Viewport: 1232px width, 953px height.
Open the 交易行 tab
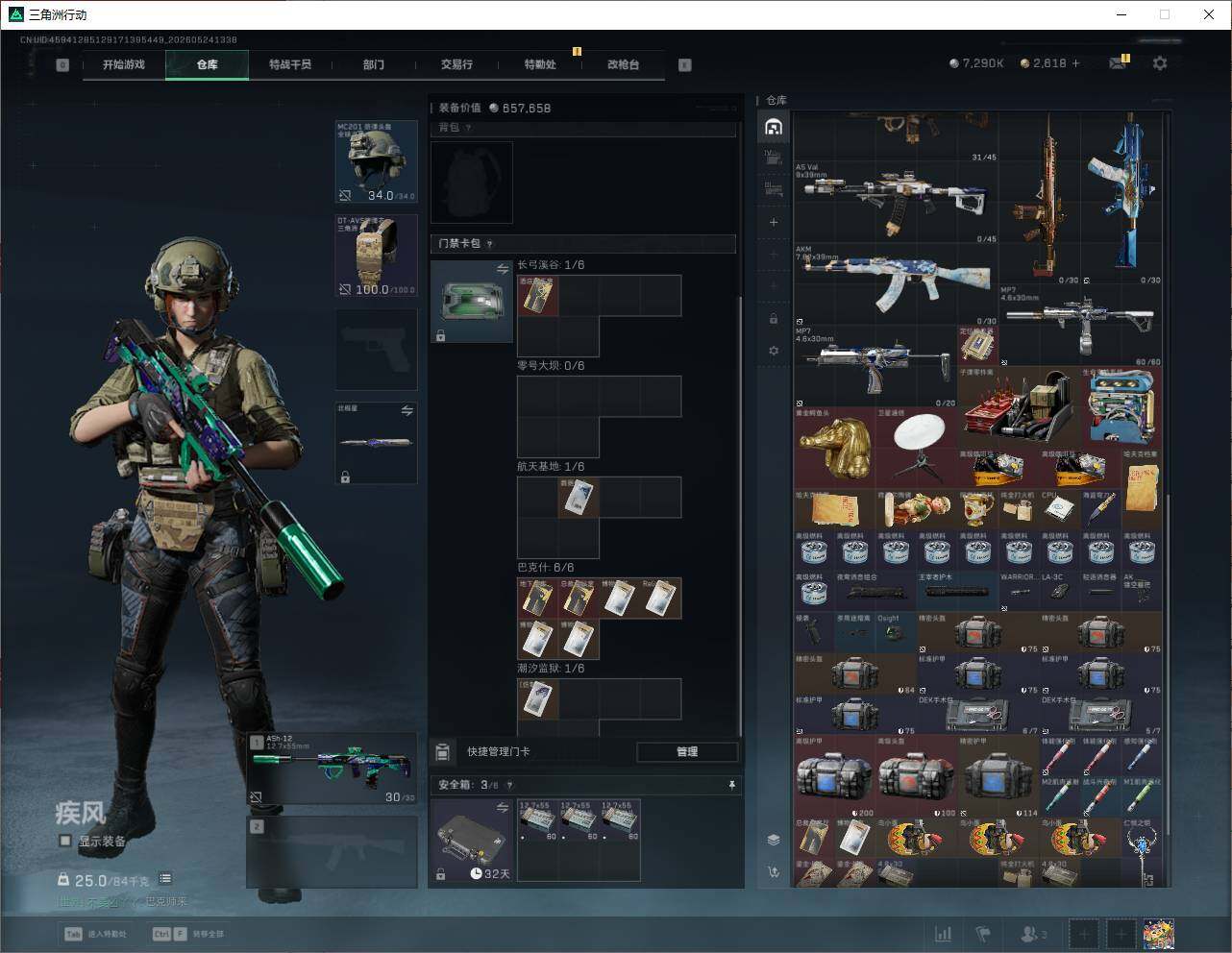pos(456,64)
